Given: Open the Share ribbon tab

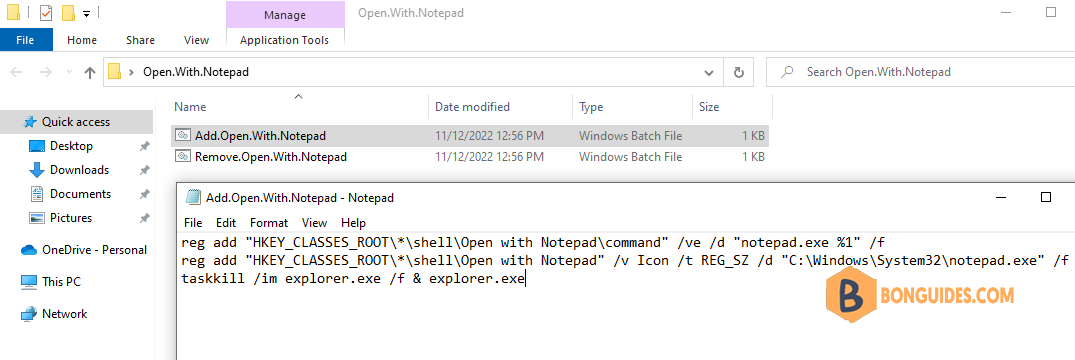Looking at the screenshot, I should click(140, 40).
